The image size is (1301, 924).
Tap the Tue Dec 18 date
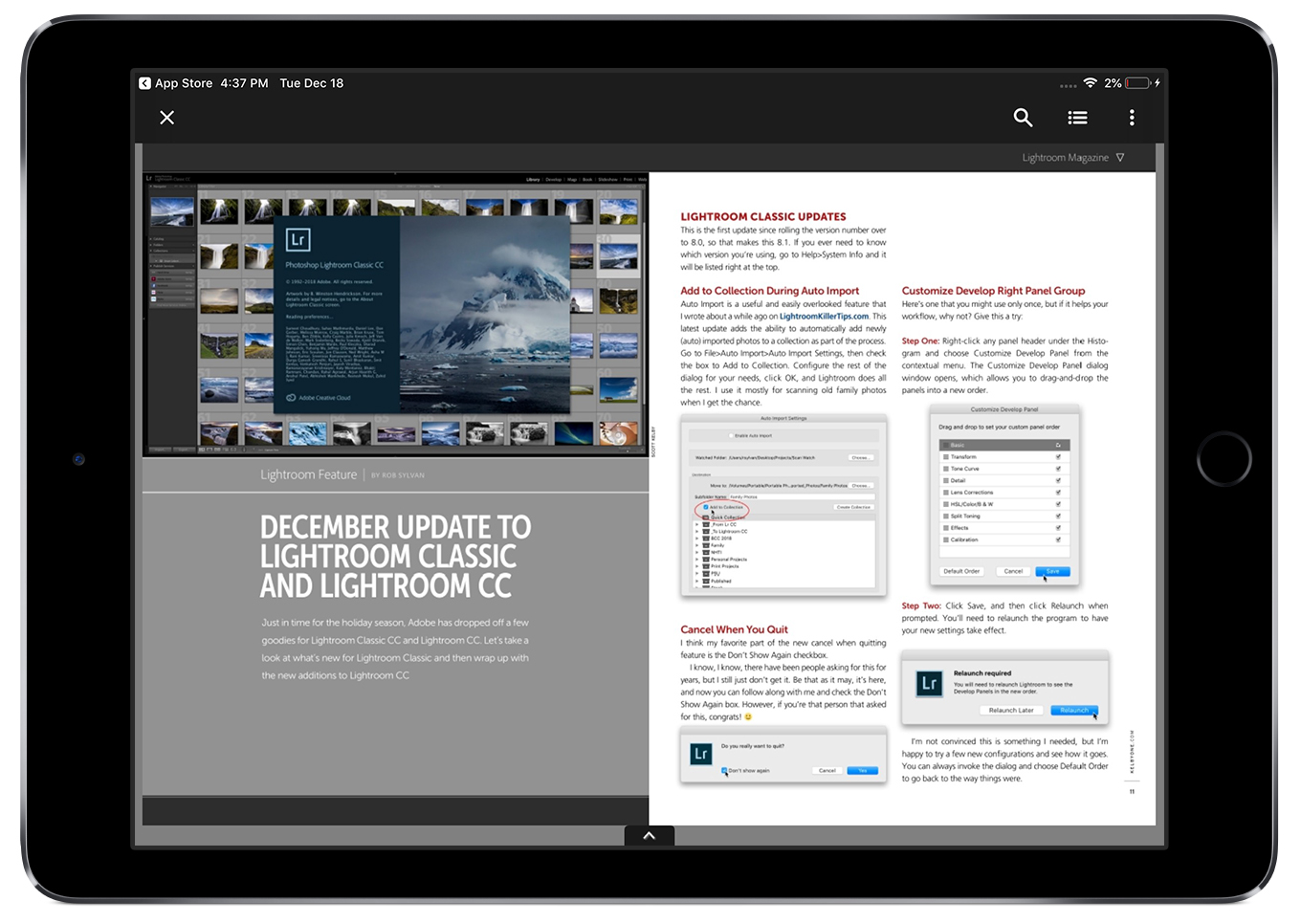tap(311, 83)
